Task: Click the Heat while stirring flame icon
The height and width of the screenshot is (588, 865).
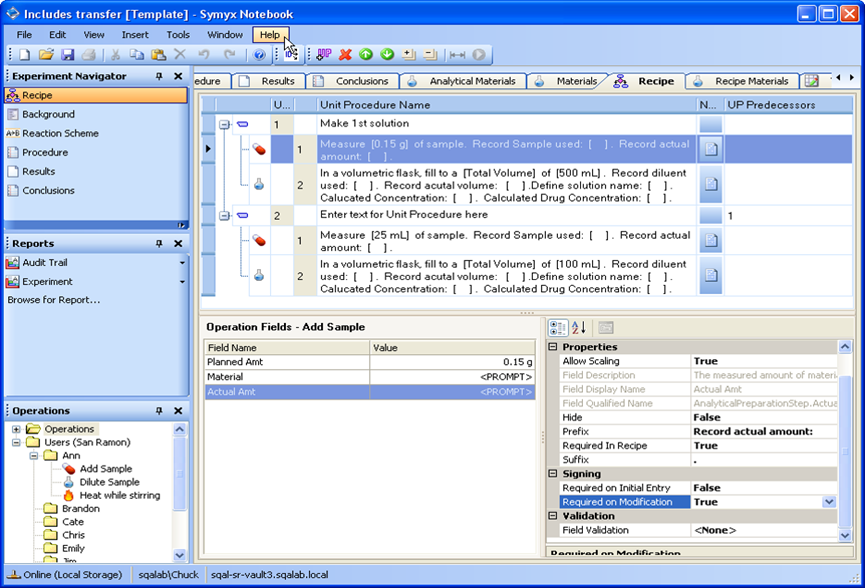Action: (x=69, y=495)
